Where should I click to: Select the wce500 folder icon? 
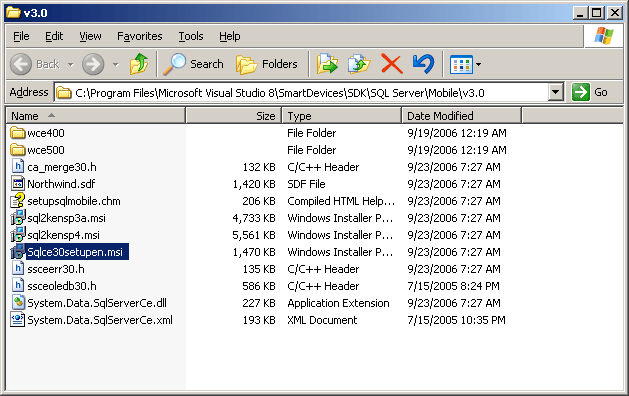point(18,150)
